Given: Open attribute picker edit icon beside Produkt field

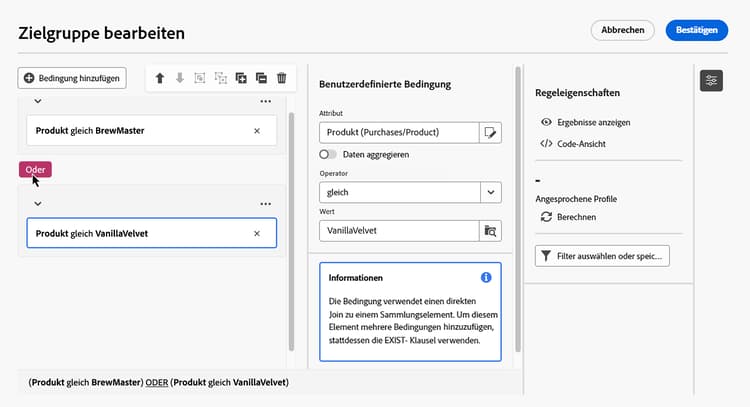Looking at the screenshot, I should 490,132.
